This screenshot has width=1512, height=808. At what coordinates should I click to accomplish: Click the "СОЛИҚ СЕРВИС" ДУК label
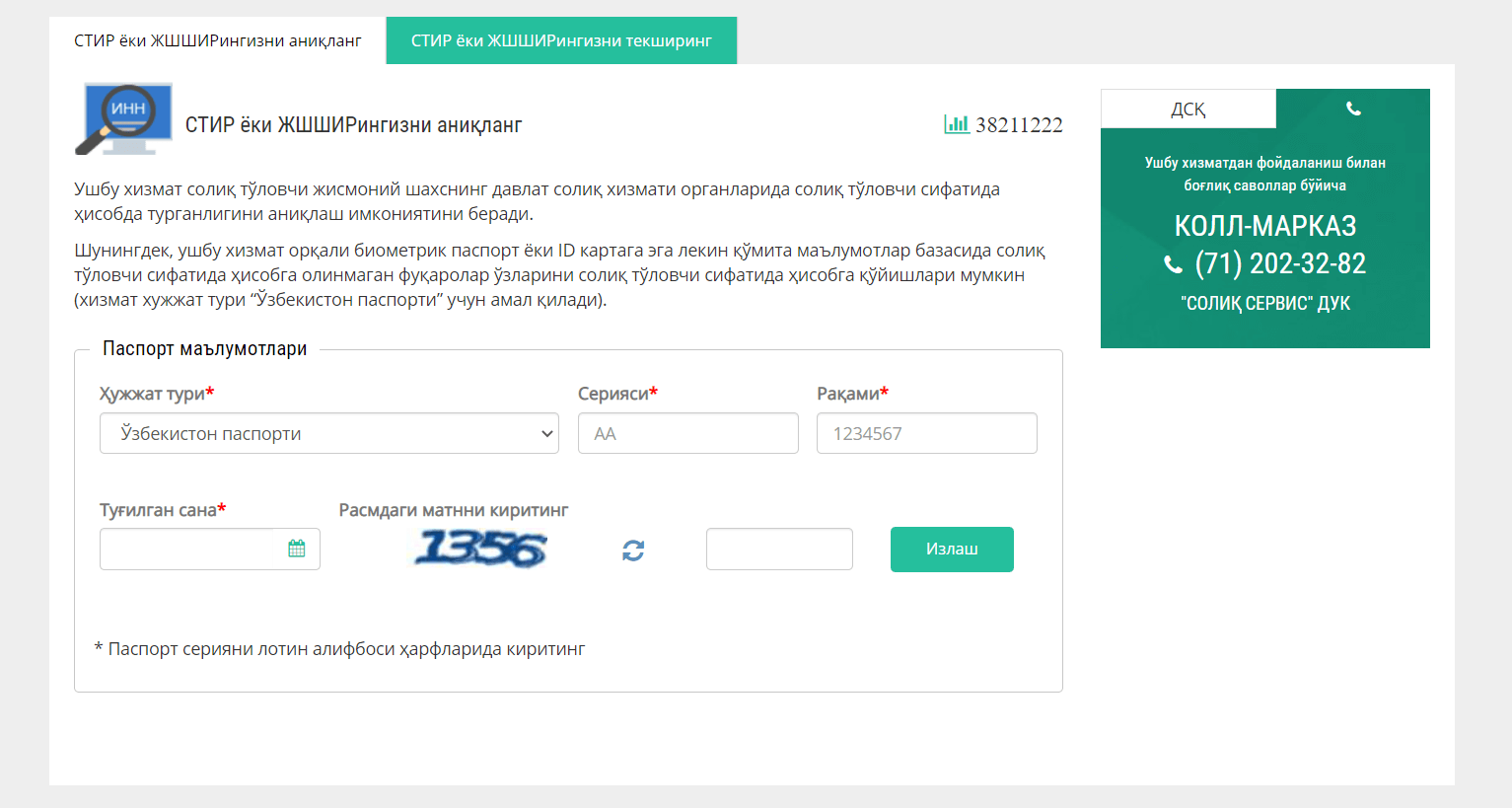[x=1264, y=303]
